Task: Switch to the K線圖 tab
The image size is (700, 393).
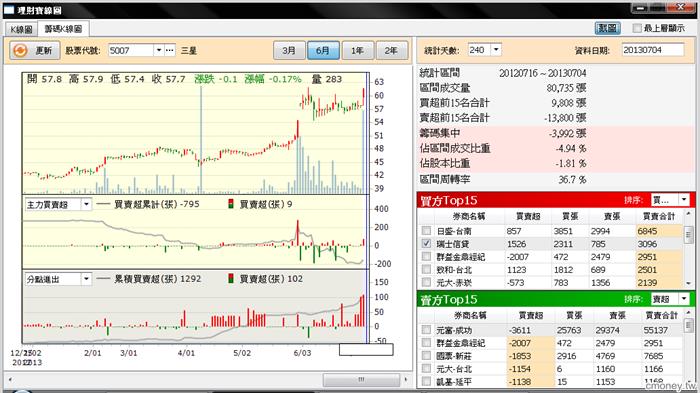Action: point(21,29)
